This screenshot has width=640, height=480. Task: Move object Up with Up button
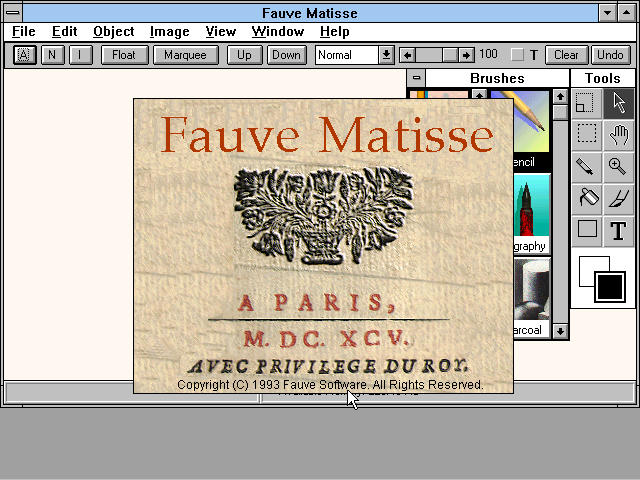[244, 55]
